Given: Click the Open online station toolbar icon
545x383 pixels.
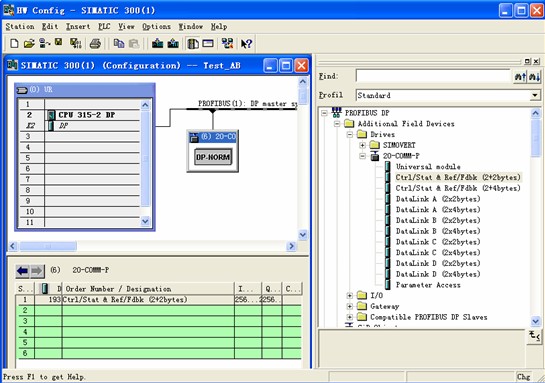Looking at the screenshot, I should coord(44,43).
